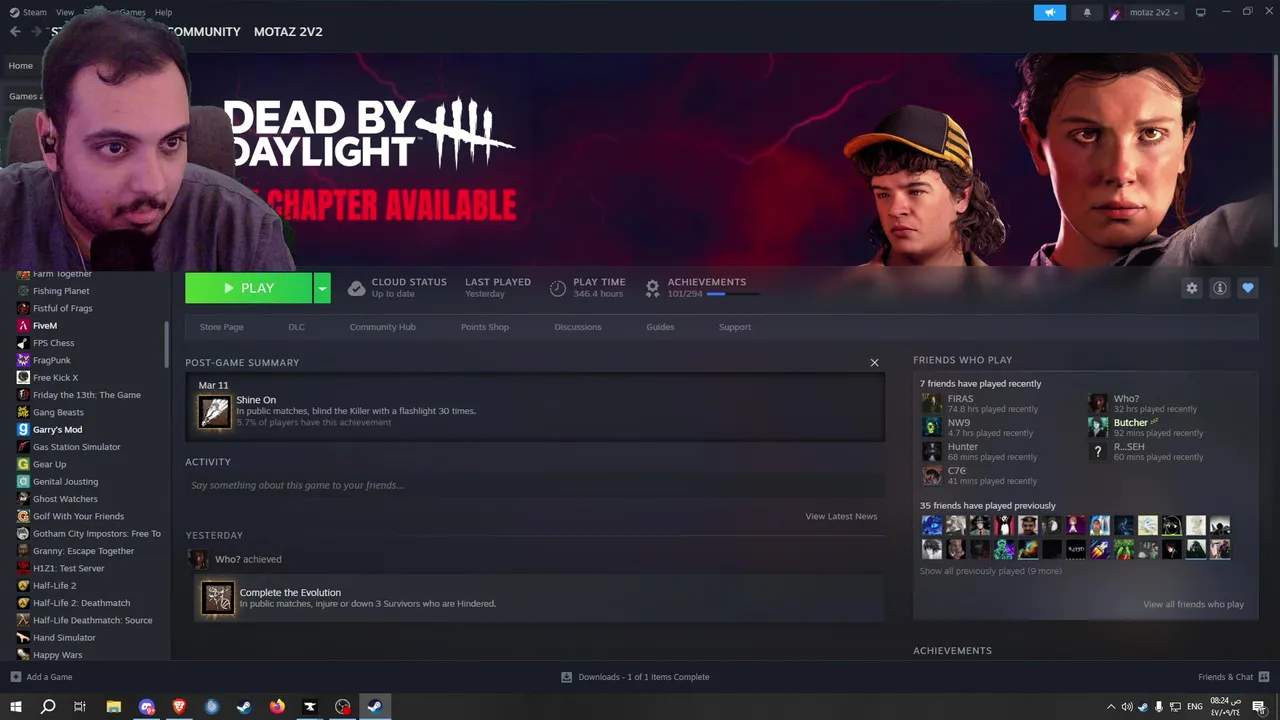Open View all friends who play

1193,604
